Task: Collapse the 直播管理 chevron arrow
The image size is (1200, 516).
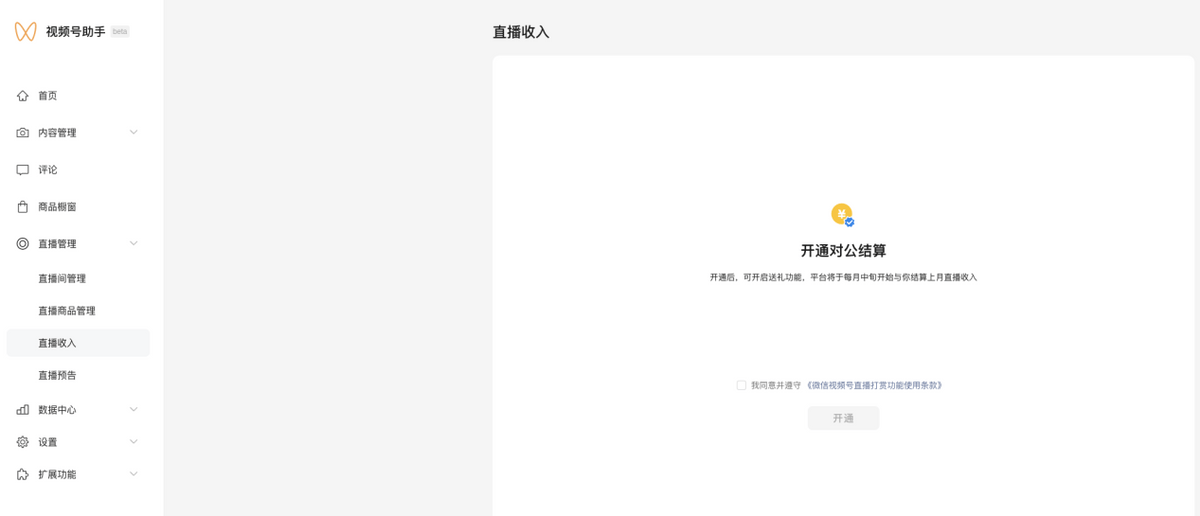Action: tap(134, 243)
